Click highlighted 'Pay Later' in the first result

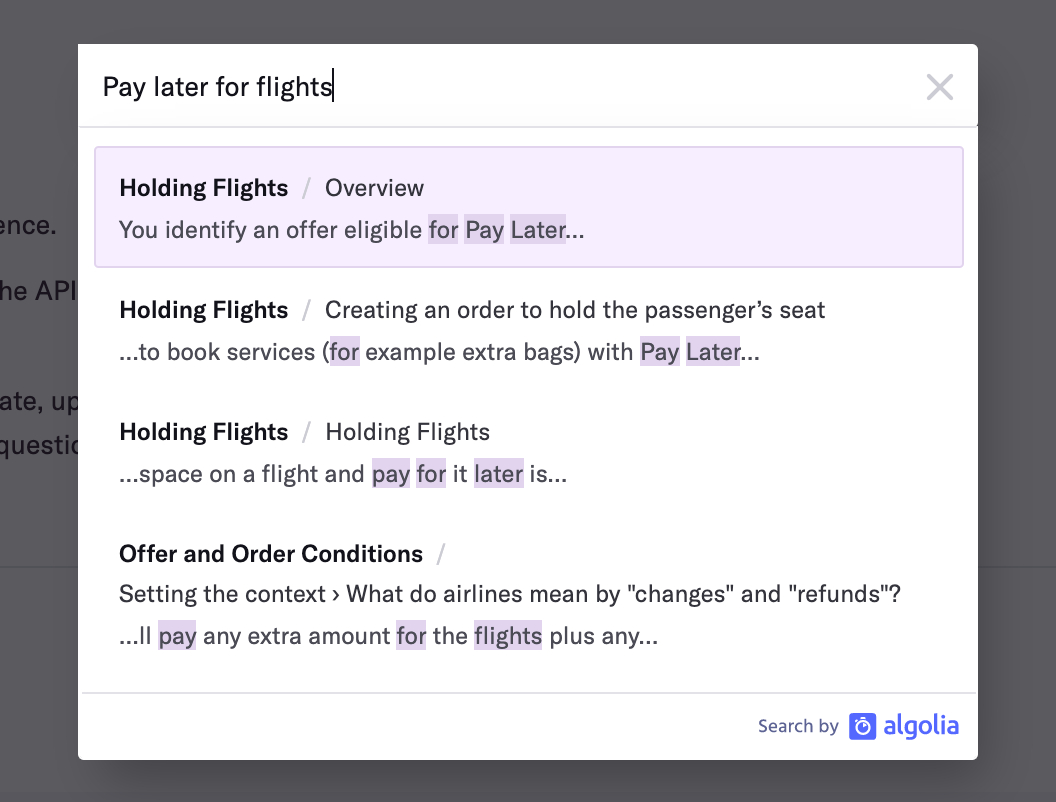515,230
